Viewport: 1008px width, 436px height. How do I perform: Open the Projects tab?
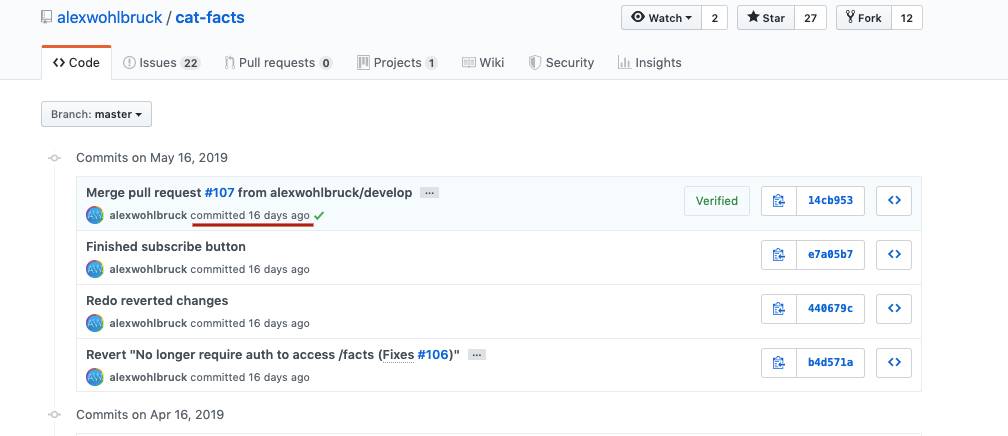397,62
